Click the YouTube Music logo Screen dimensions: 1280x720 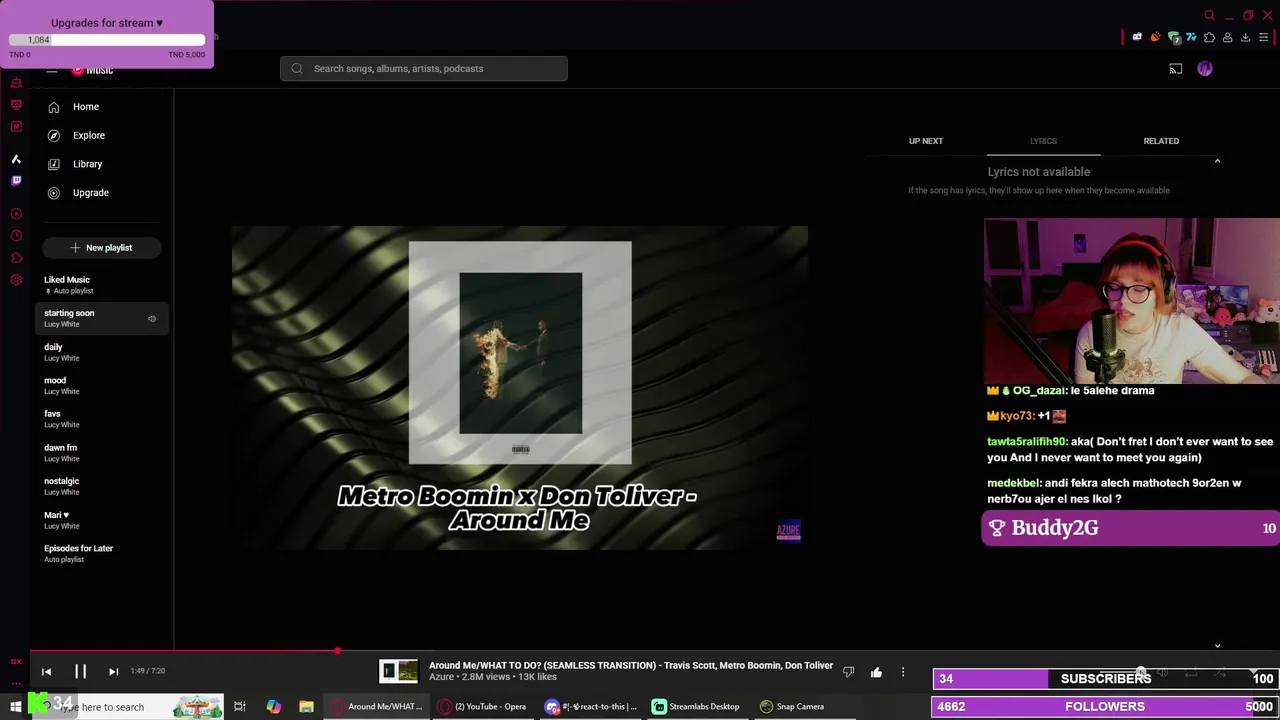tap(92, 70)
